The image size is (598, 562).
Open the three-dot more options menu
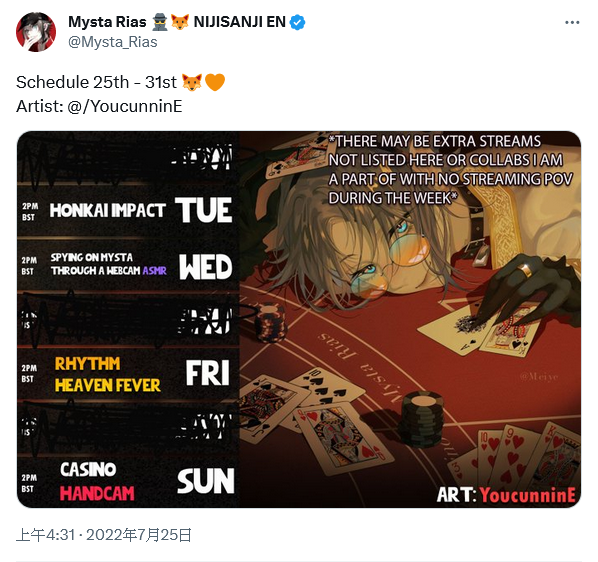[572, 22]
